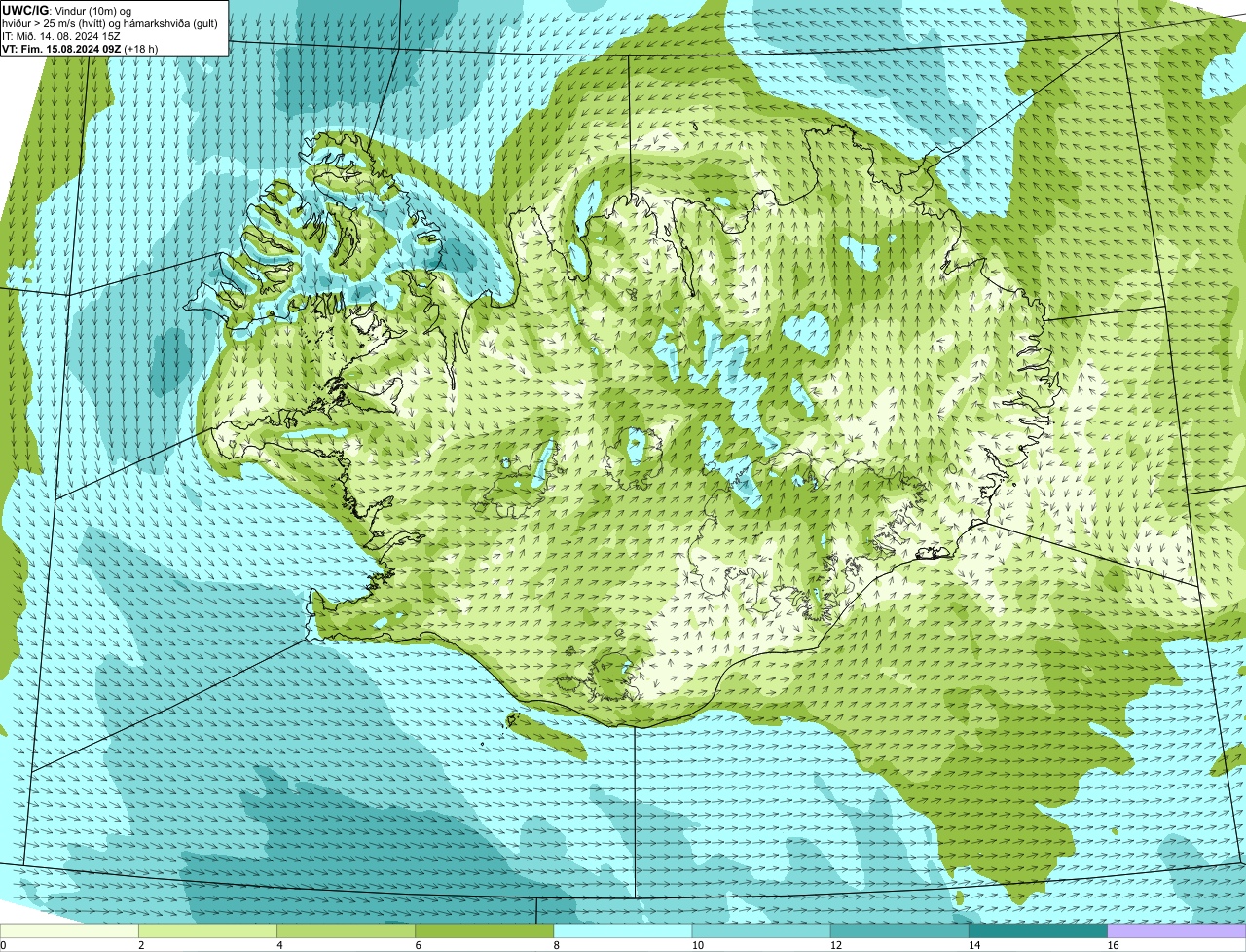Screen dimensions: 1246x952
Task: Click the light cyan 8–10 m/s legend swatch
Action: (623, 932)
